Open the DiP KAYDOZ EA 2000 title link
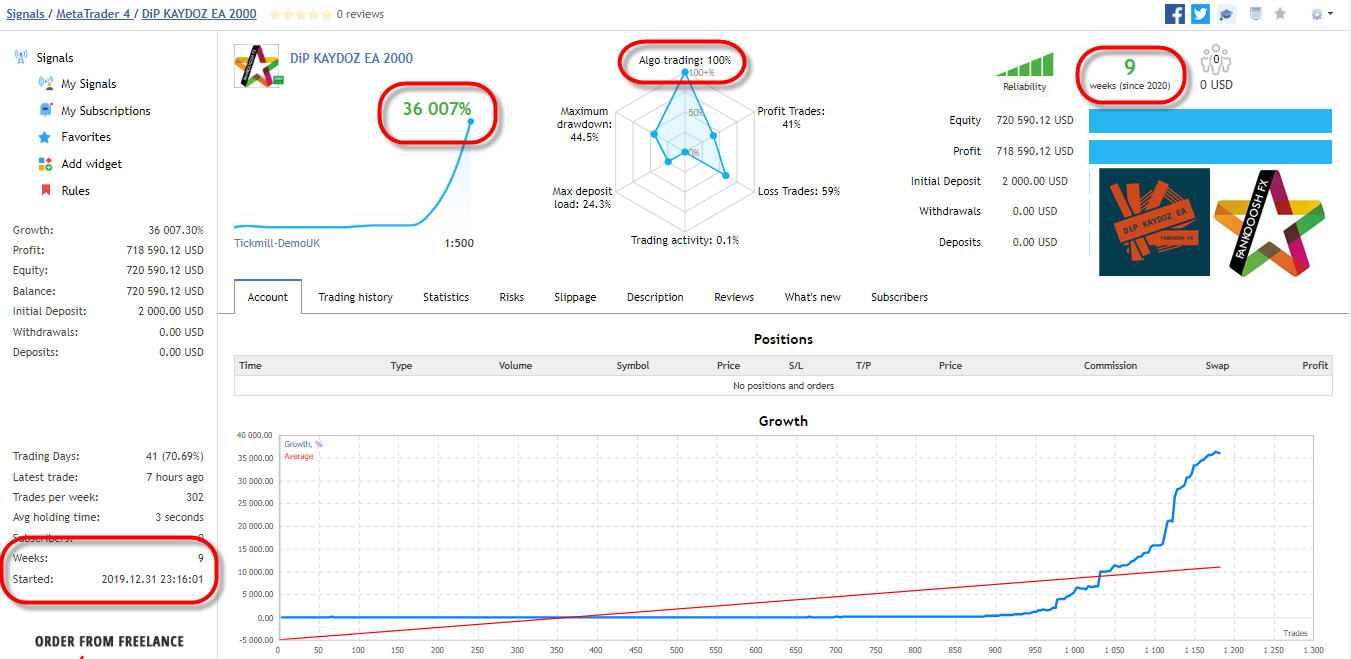Screen dimensions: 1351x659 (351, 58)
